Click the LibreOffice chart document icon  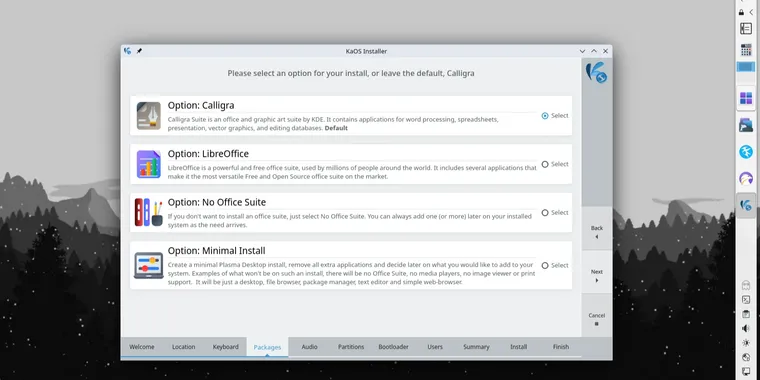pyautogui.click(x=148, y=164)
